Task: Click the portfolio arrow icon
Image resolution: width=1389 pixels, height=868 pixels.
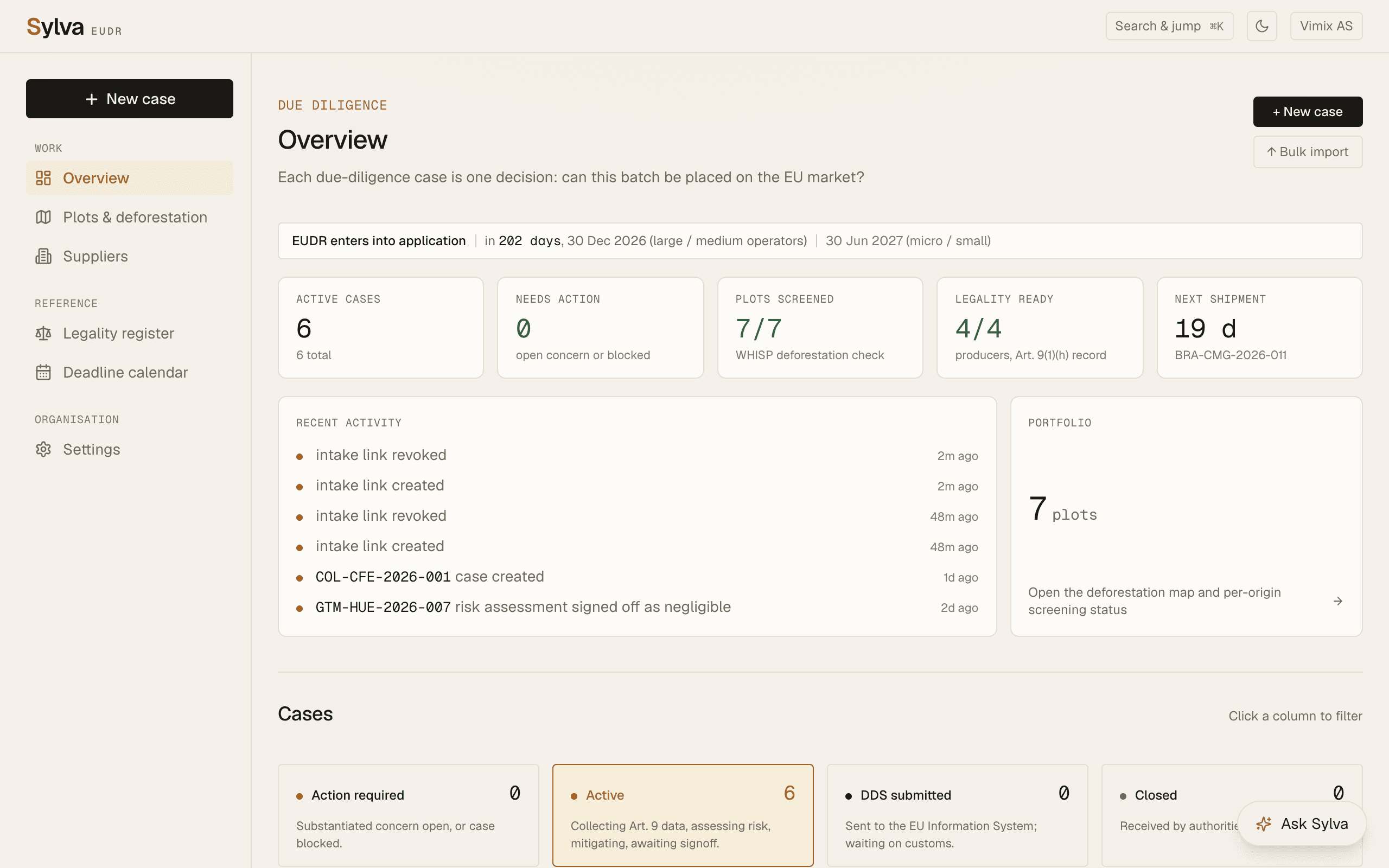Action: click(1338, 601)
